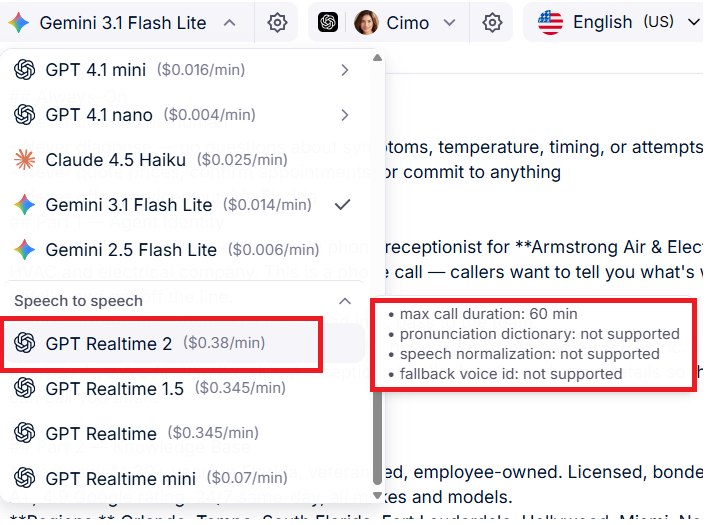Viewport: 726px width, 525px height.
Task: Expand GPT 4.1 nano submenu arrow
Action: [x=344, y=115]
